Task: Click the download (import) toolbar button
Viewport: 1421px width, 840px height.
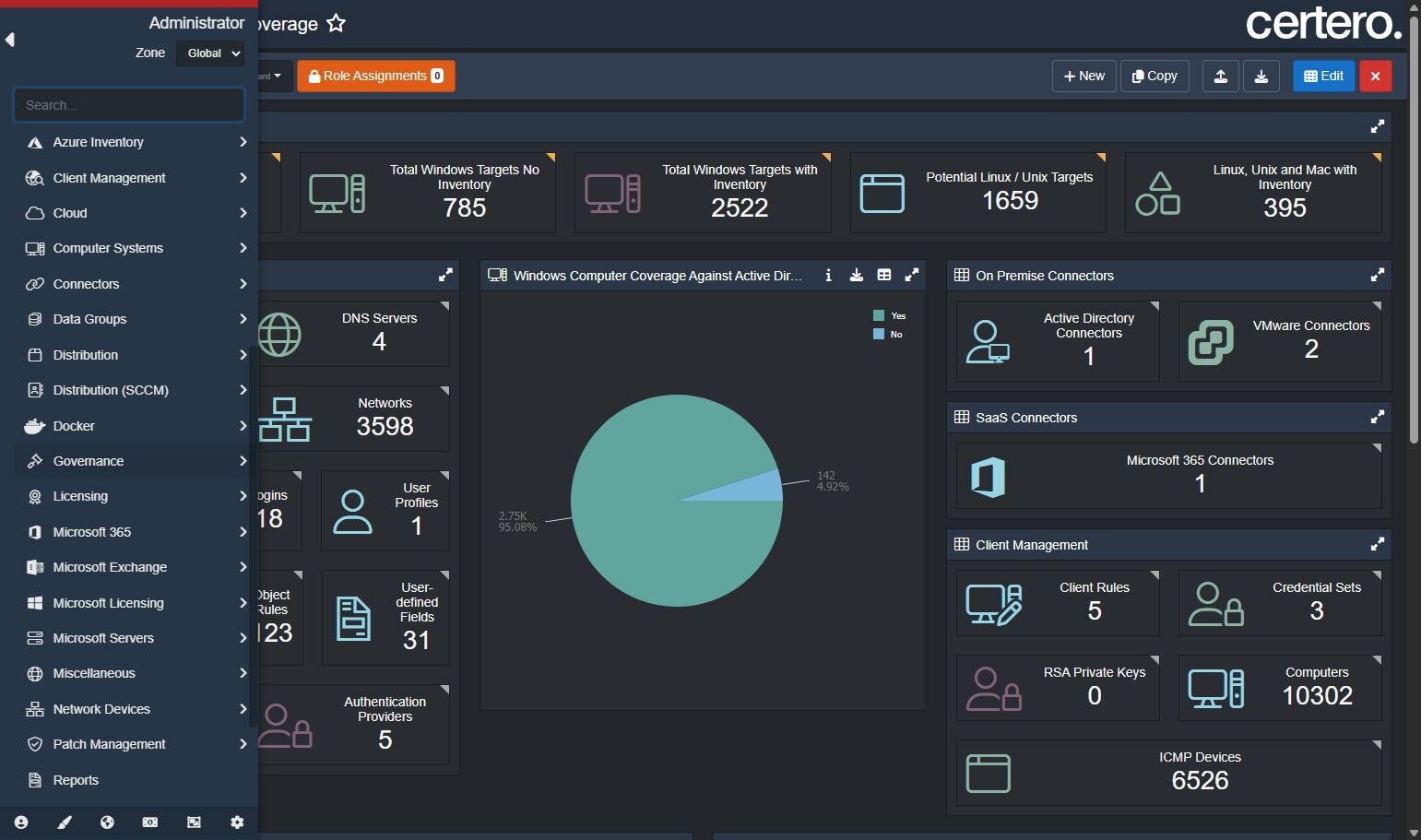Action: [x=1261, y=77]
